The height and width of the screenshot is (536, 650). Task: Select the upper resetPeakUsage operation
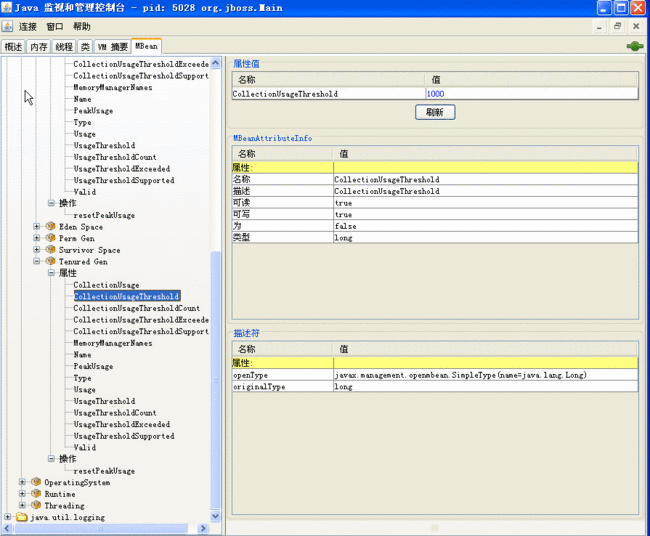[x=104, y=215]
